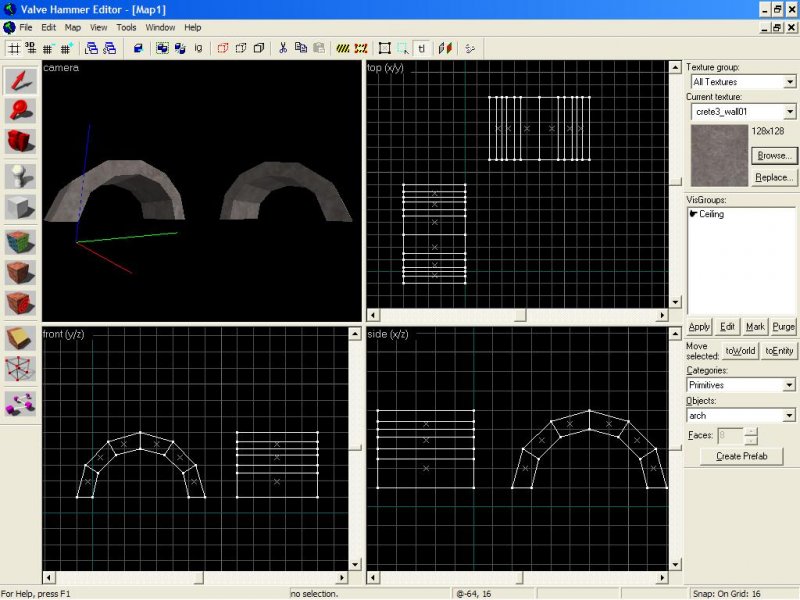Activate the Clipping tool
The height and width of the screenshot is (600, 800).
pyautogui.click(x=21, y=338)
